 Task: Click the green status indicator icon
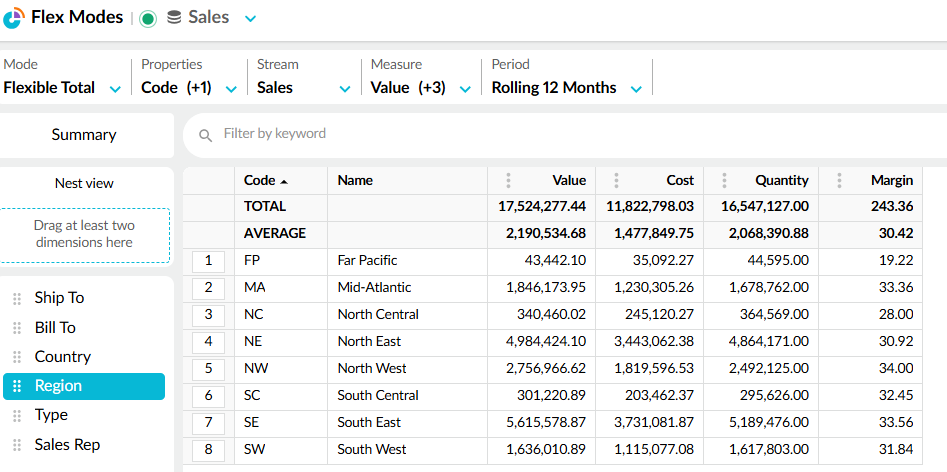(x=148, y=18)
